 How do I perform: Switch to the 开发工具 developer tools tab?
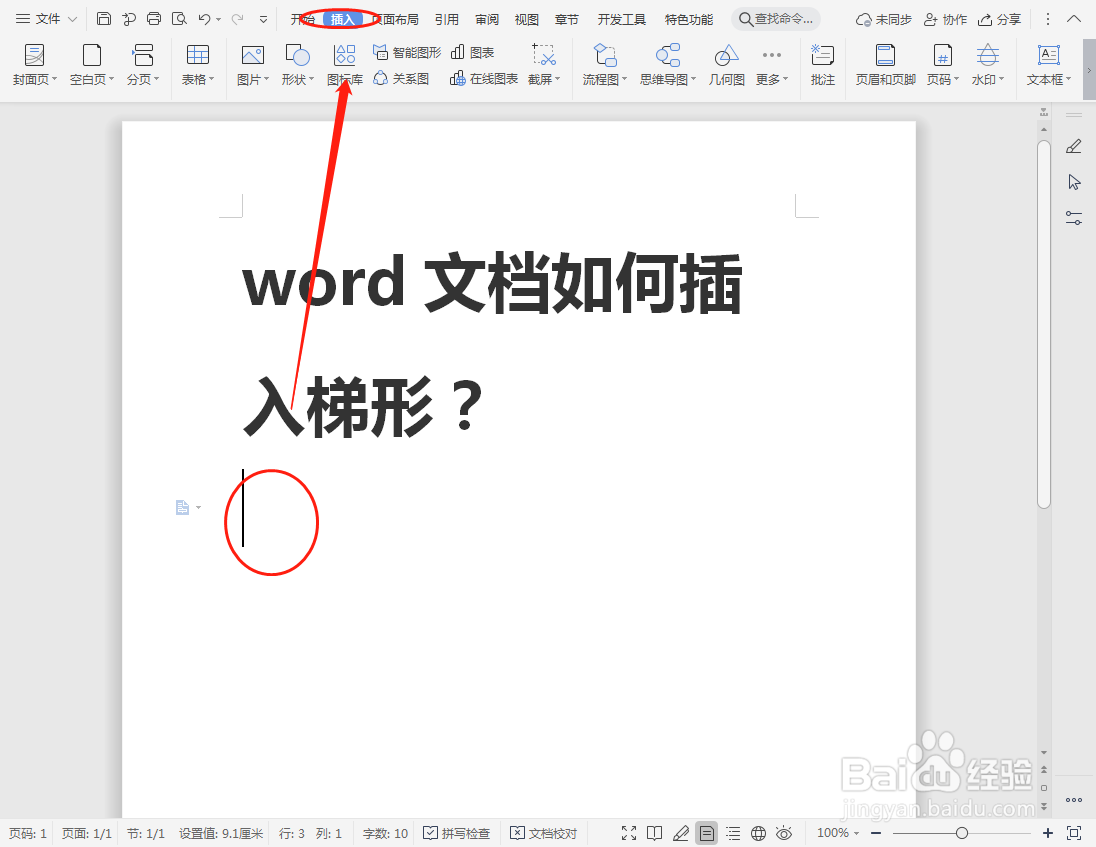pos(621,20)
